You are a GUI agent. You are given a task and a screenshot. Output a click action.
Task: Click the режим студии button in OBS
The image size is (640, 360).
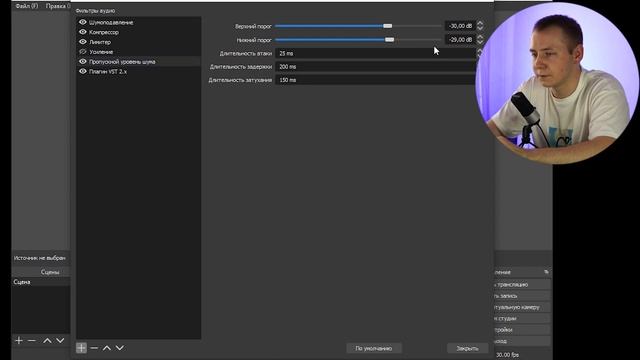(522, 318)
